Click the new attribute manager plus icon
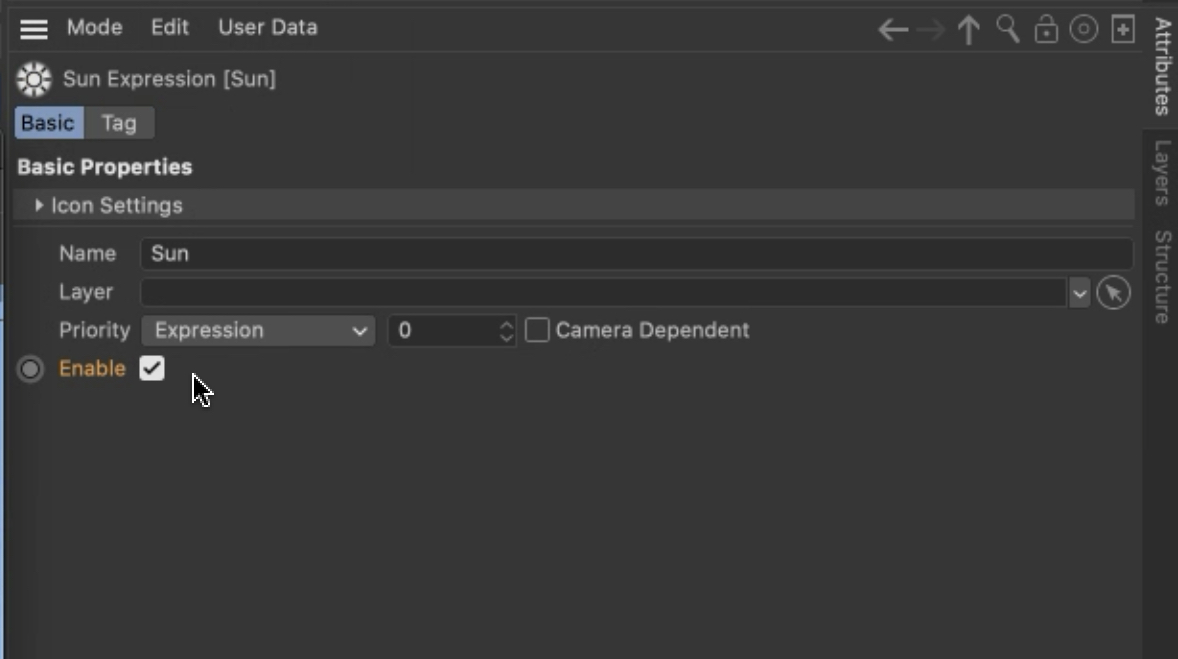This screenshot has height=659, width=1178. pos(1123,30)
